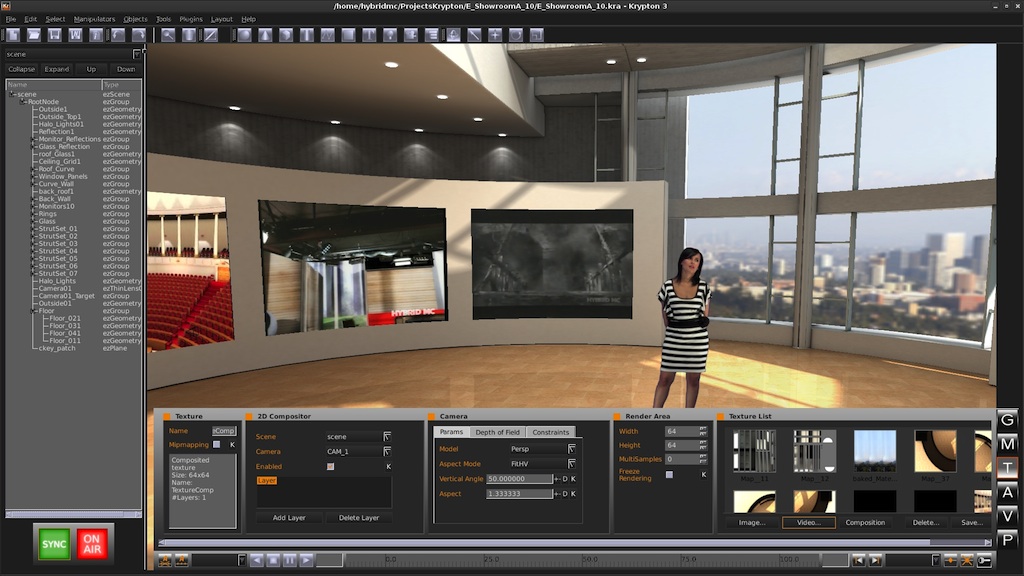Select the Map__12 texture thumbnail

(814, 451)
